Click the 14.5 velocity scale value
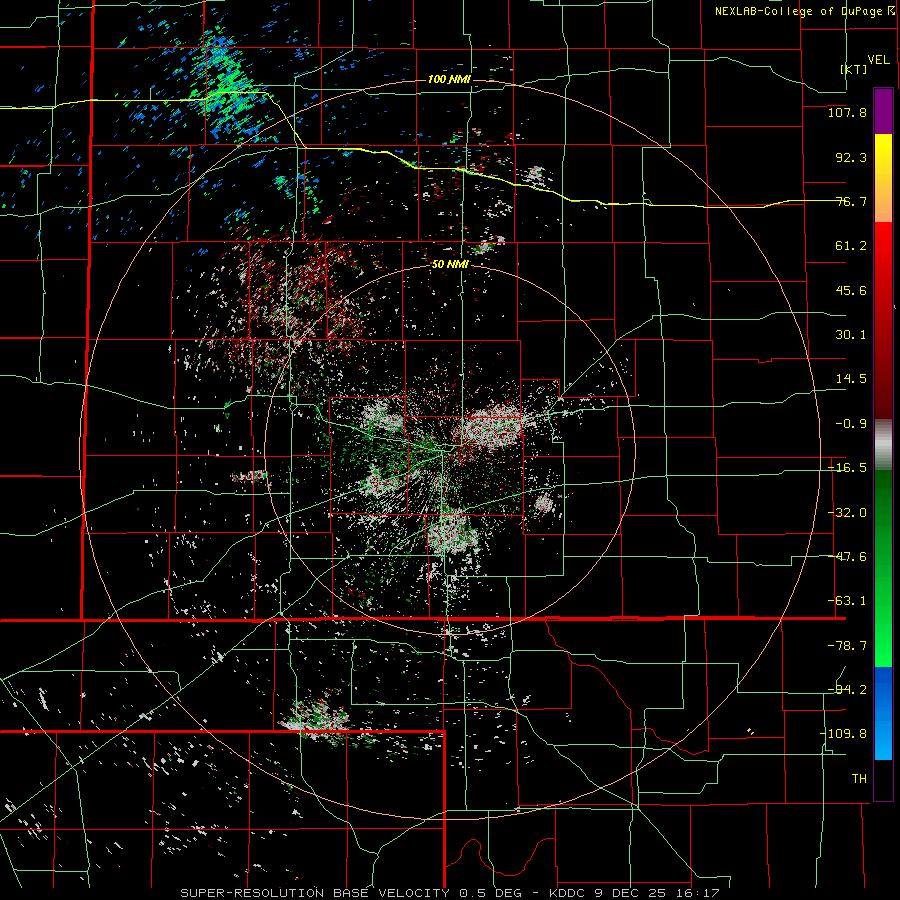This screenshot has width=900, height=900. tap(851, 379)
